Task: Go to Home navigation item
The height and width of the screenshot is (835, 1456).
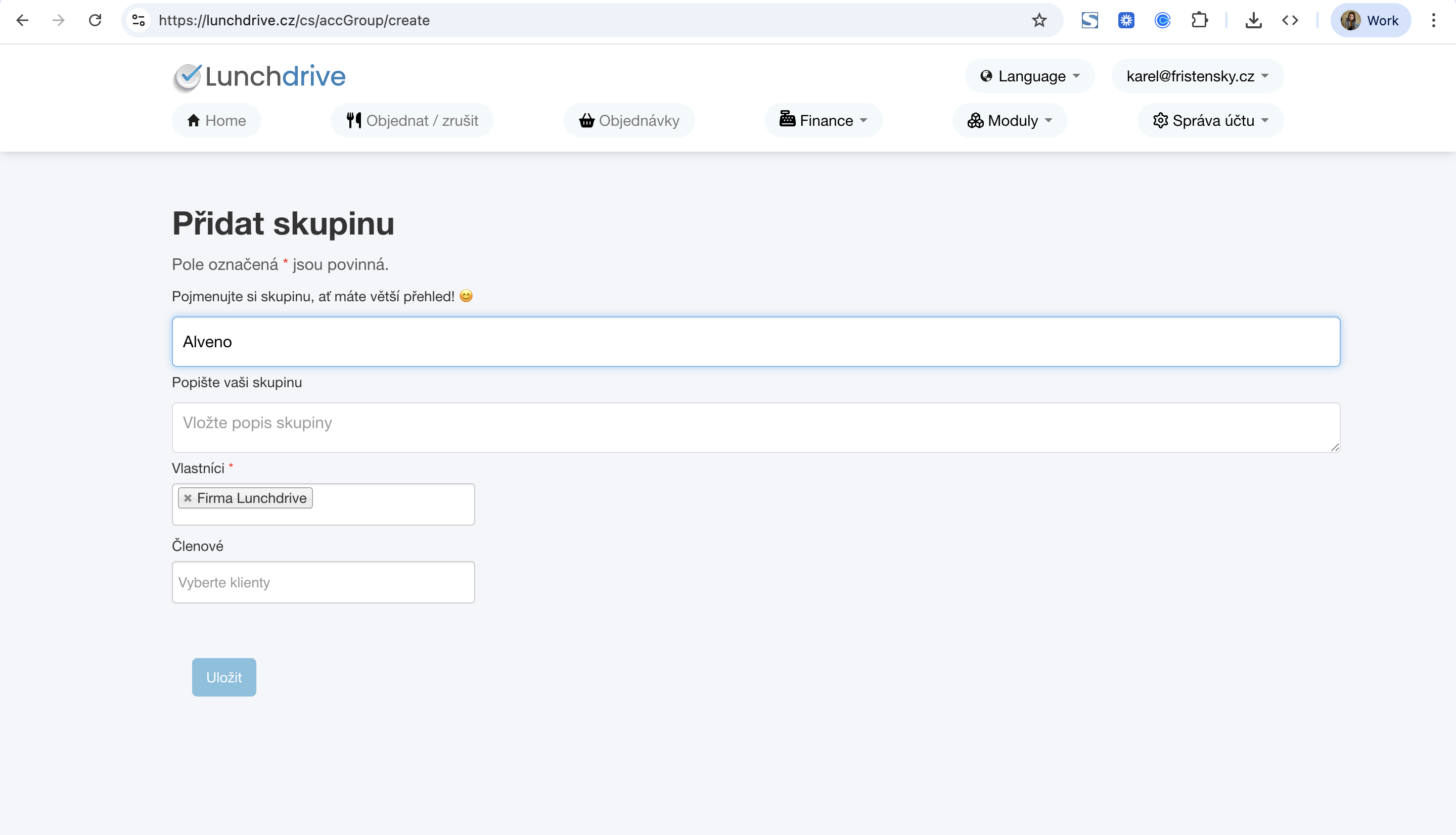Action: (216, 120)
